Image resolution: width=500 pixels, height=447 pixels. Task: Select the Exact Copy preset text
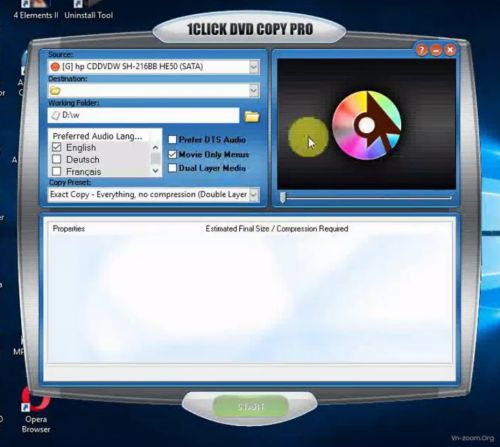click(148, 194)
